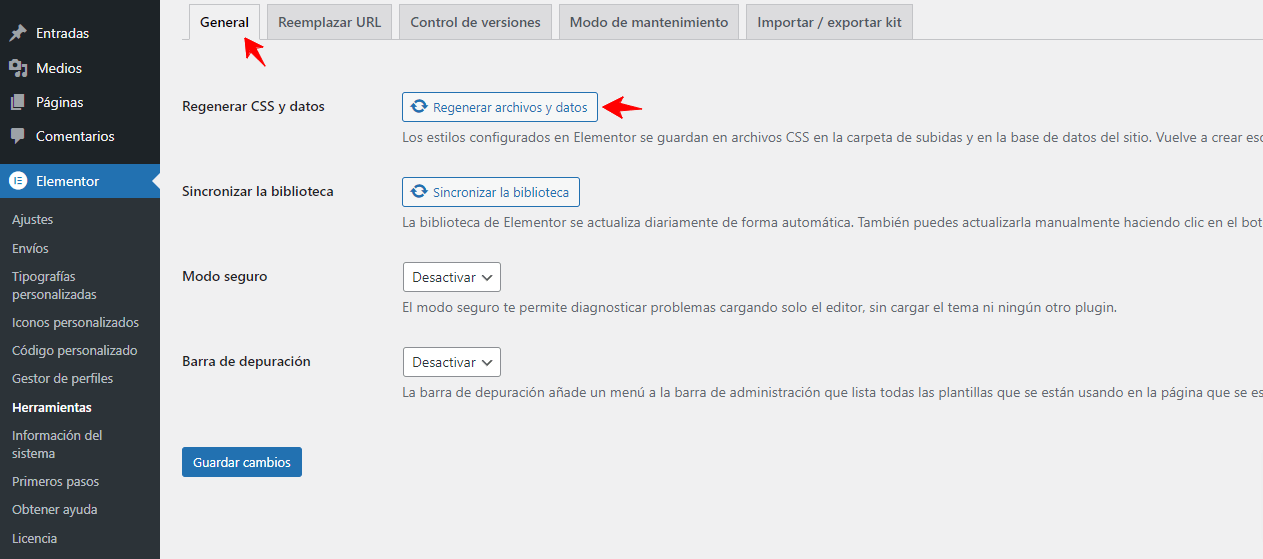This screenshot has width=1263, height=559.
Task: Go to Gestor de perfiles
Action: 62,378
